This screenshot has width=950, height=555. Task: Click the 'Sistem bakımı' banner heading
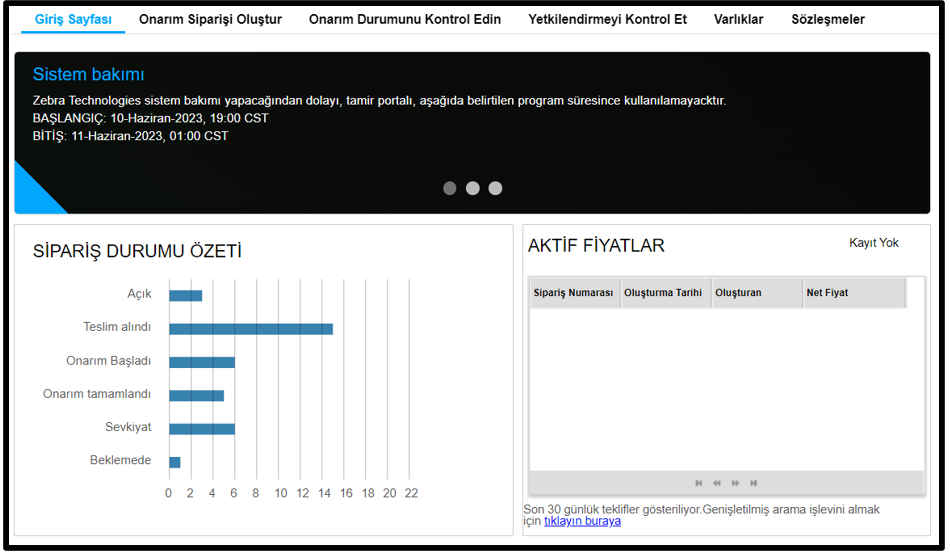pyautogui.click(x=88, y=75)
